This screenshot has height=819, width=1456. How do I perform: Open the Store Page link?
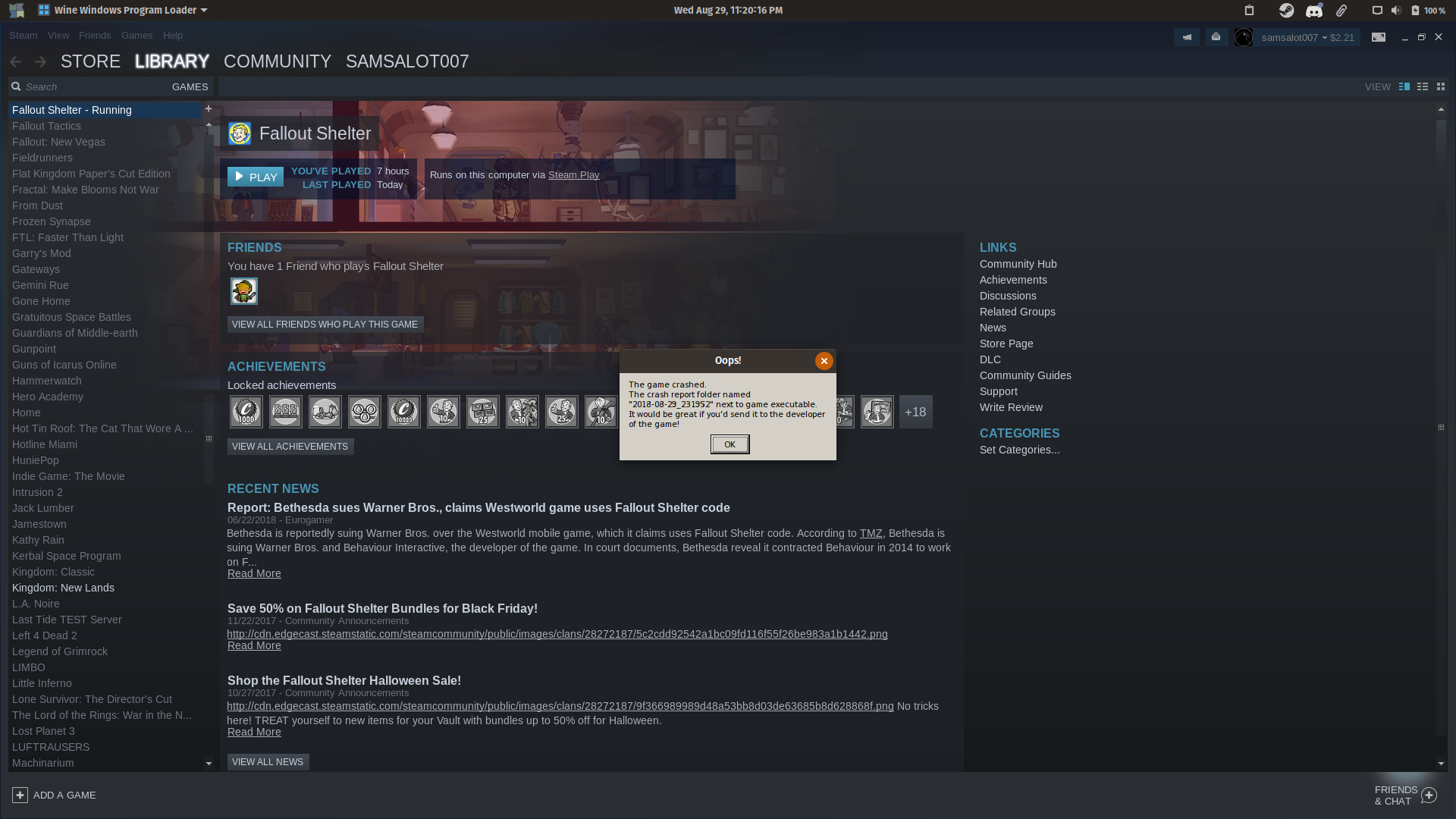(x=1006, y=344)
